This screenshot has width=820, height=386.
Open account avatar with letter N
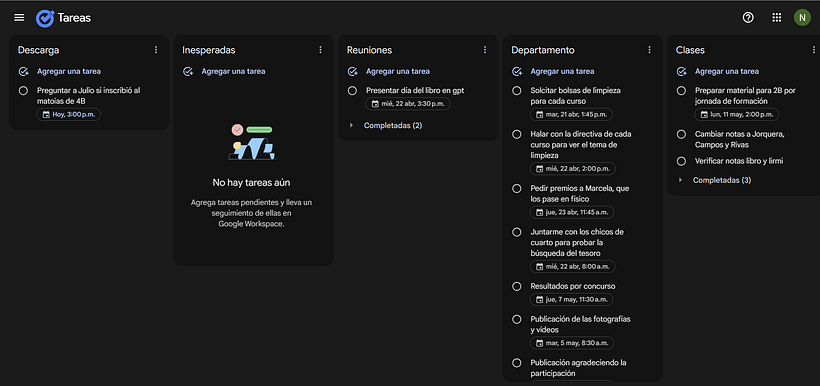(x=802, y=18)
